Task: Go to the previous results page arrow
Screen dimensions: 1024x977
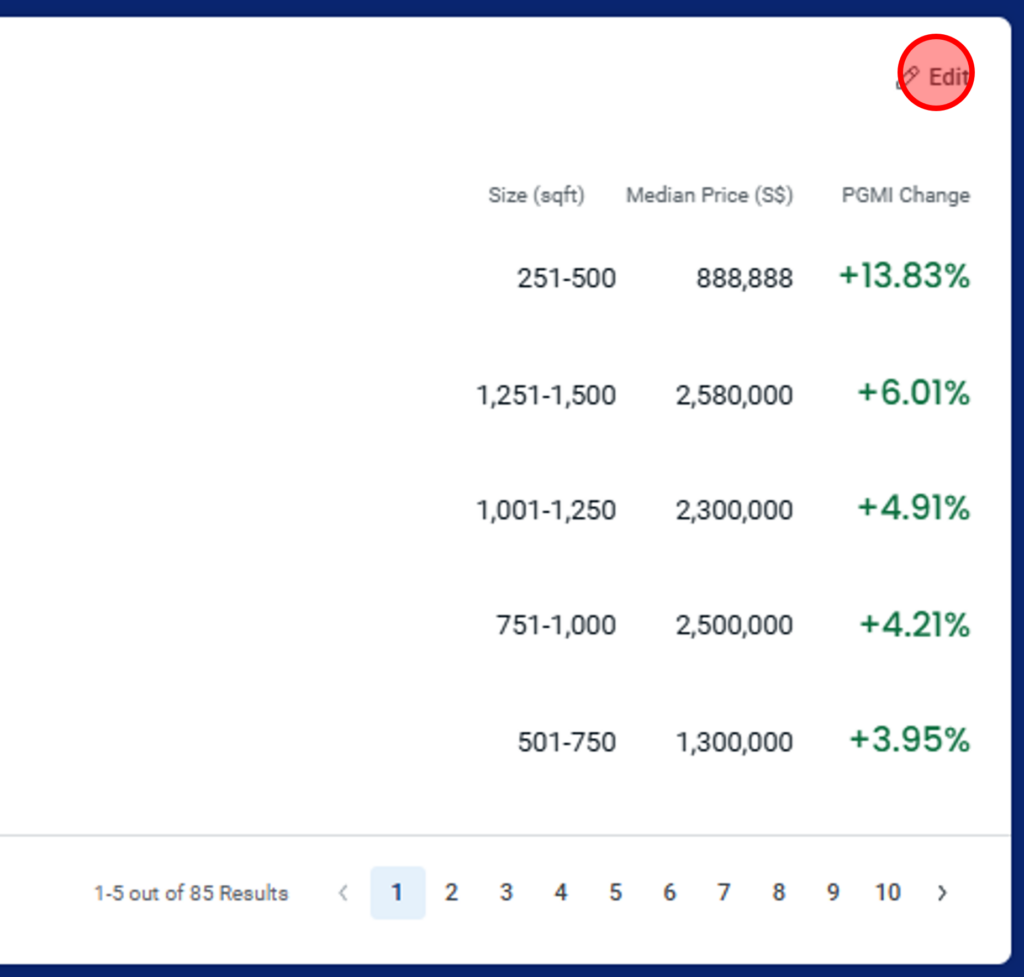Action: click(x=344, y=893)
